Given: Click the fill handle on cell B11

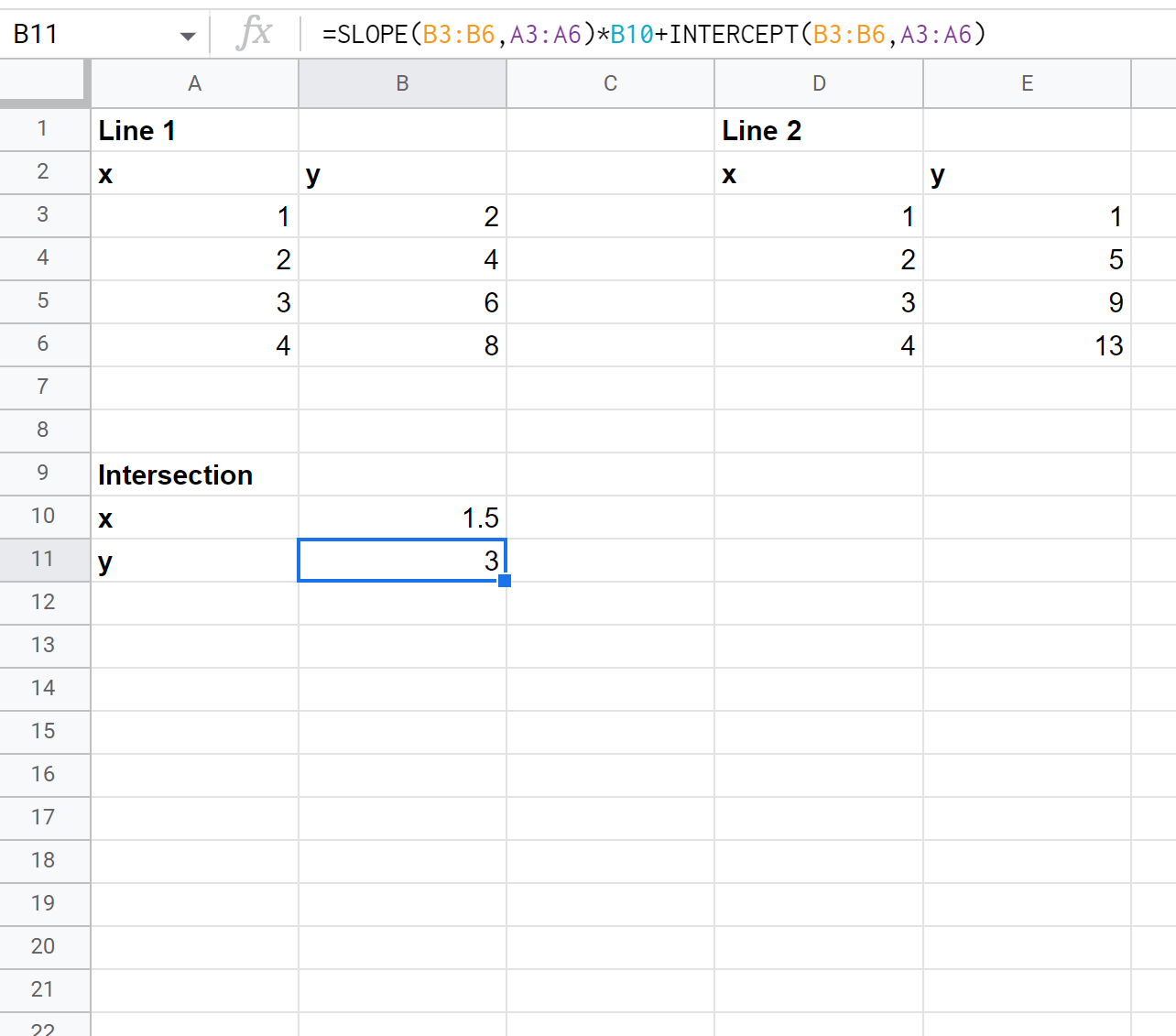Looking at the screenshot, I should point(506,580).
